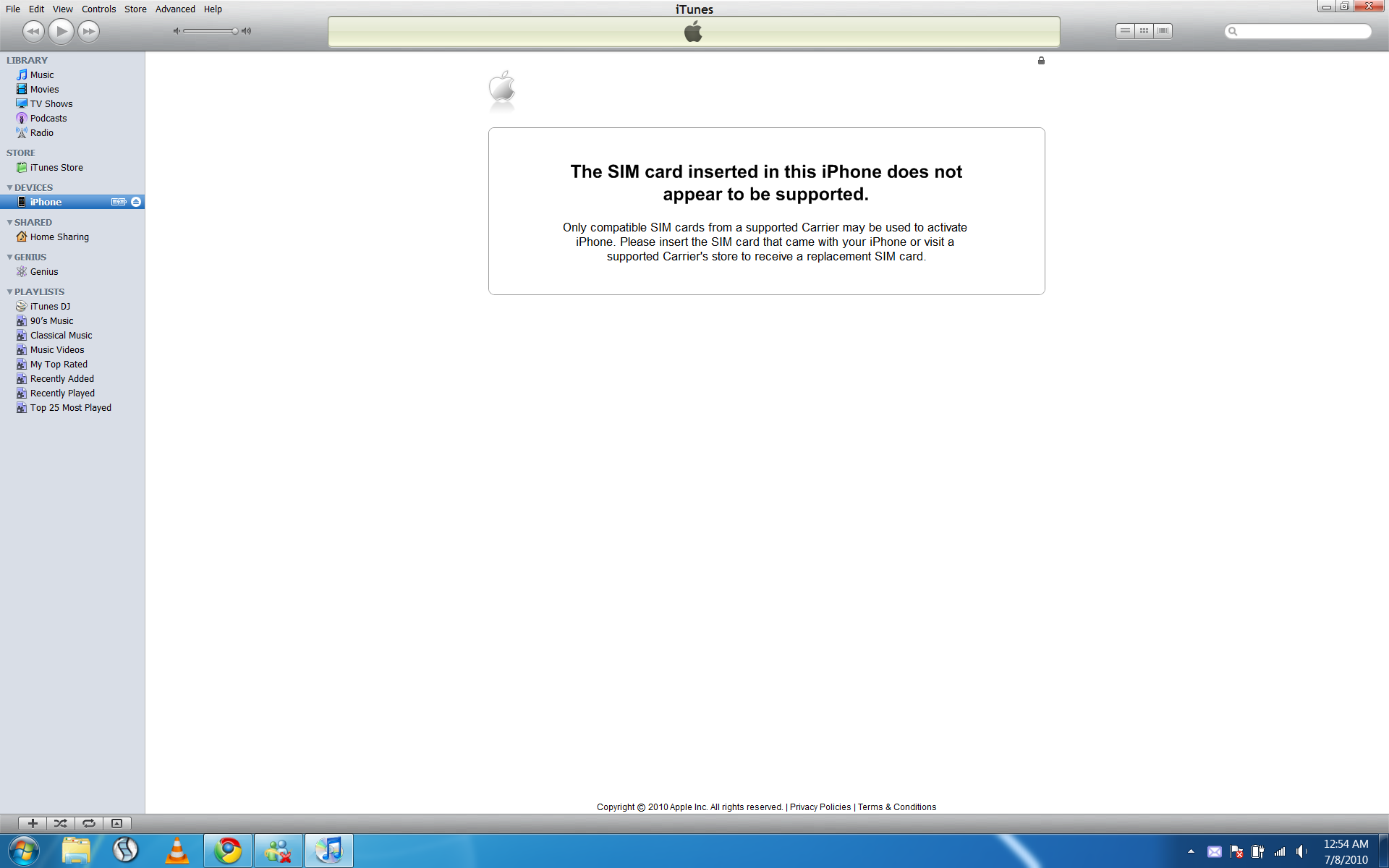Click the secure lock icon
The height and width of the screenshot is (868, 1389).
1041,61
